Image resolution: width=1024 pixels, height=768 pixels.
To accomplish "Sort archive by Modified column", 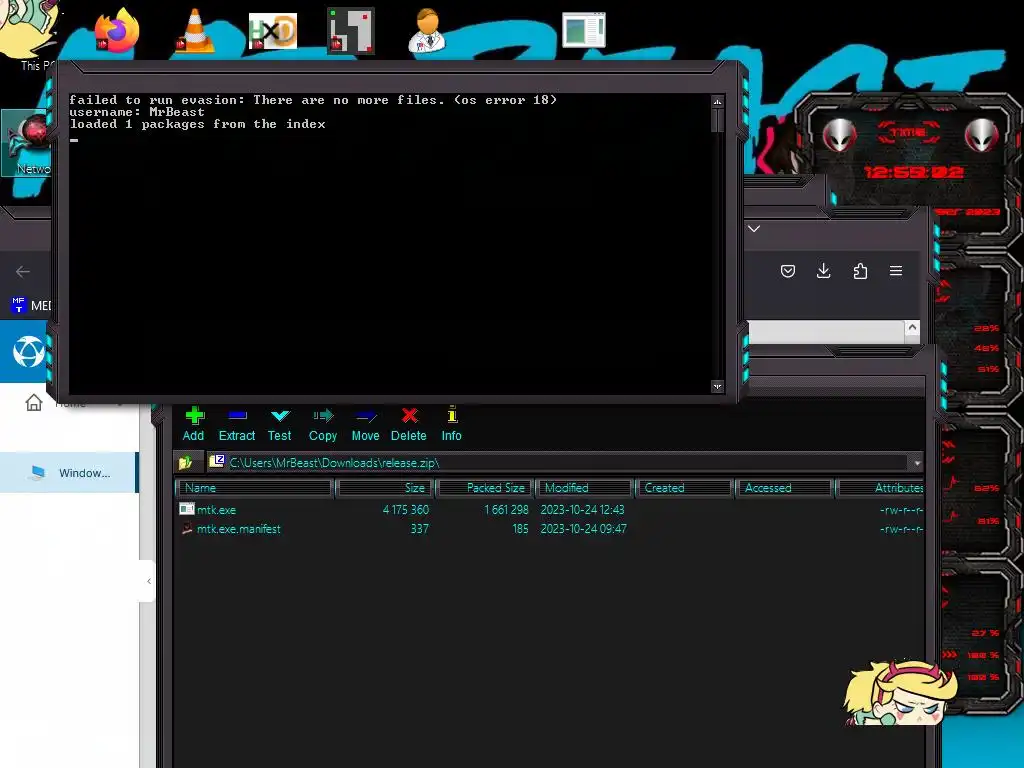I will 584,488.
